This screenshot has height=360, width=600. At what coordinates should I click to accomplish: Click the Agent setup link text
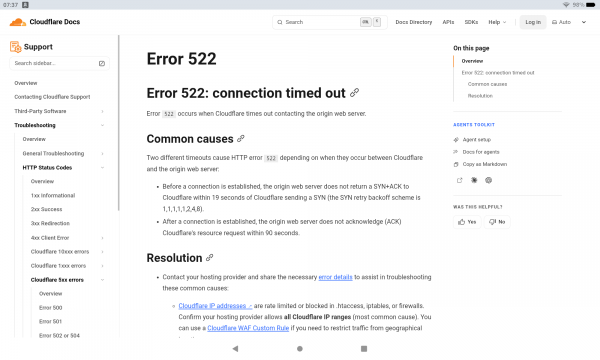pos(476,140)
